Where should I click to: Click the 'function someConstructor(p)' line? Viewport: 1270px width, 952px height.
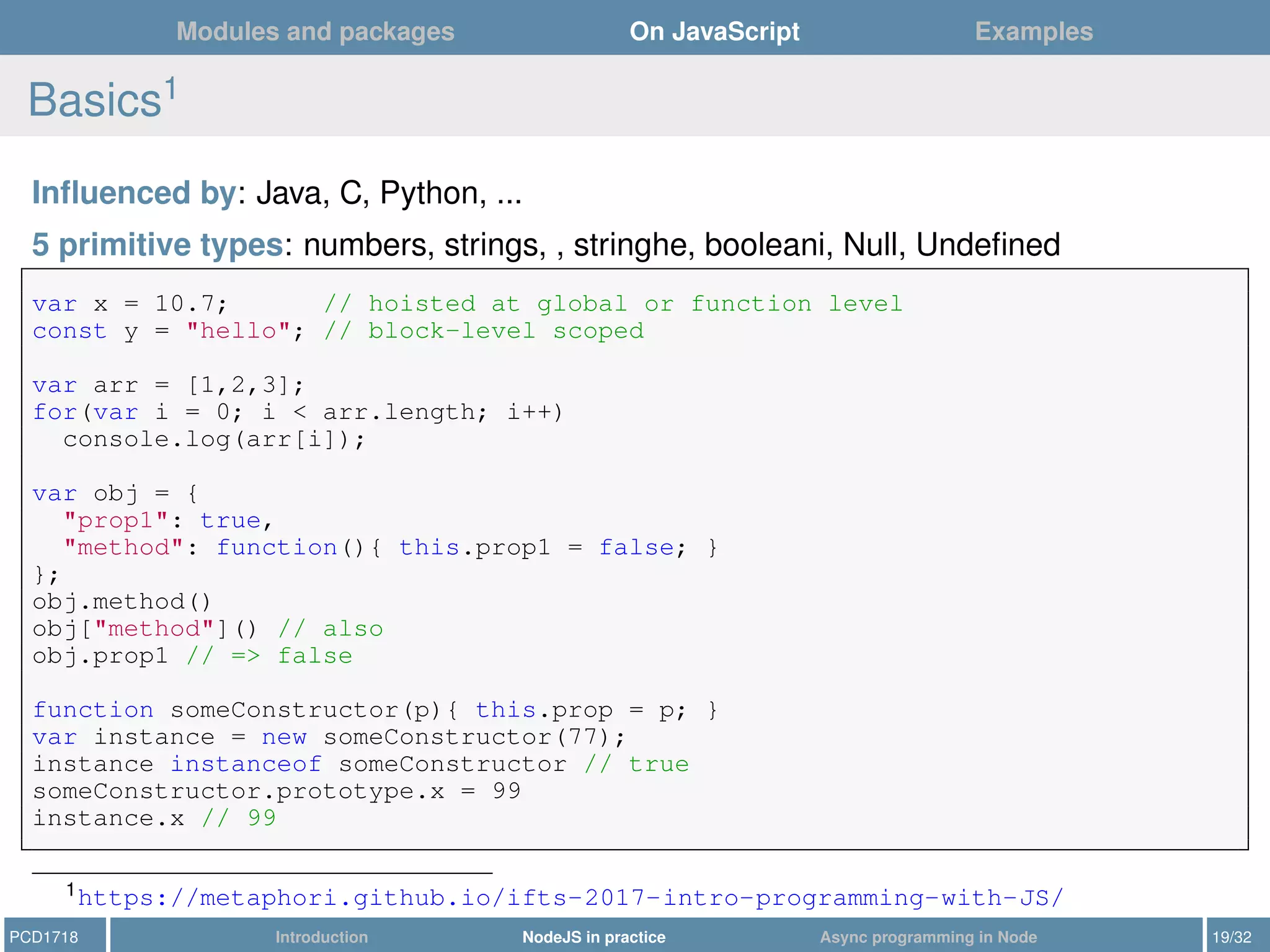pyautogui.click(x=375, y=710)
